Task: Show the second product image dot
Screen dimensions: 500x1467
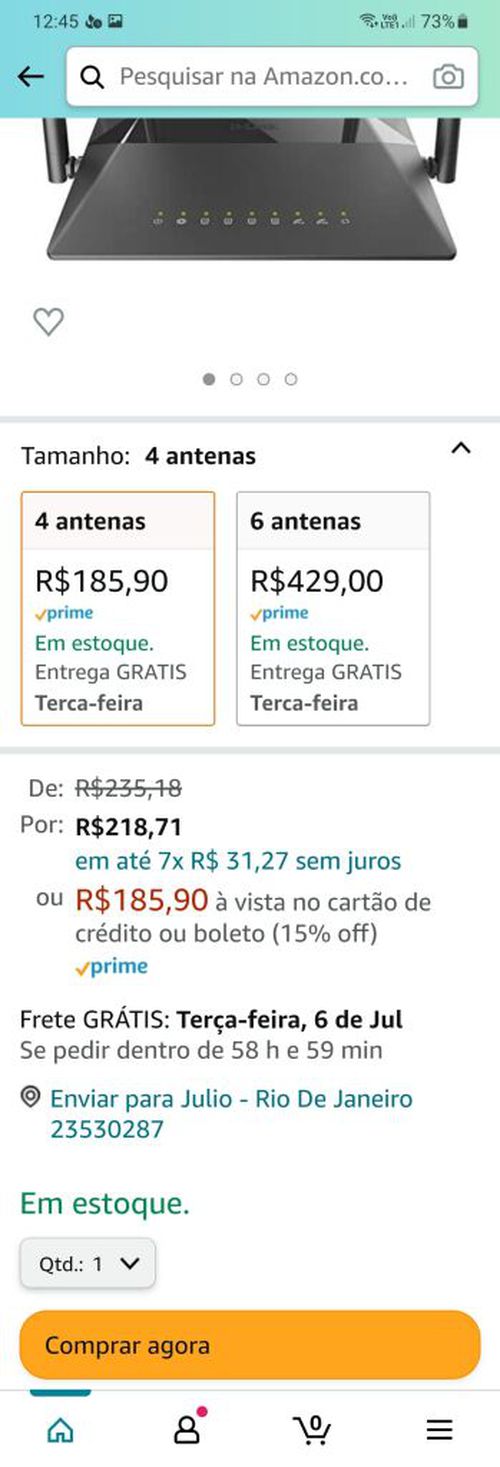Action: coord(236,379)
